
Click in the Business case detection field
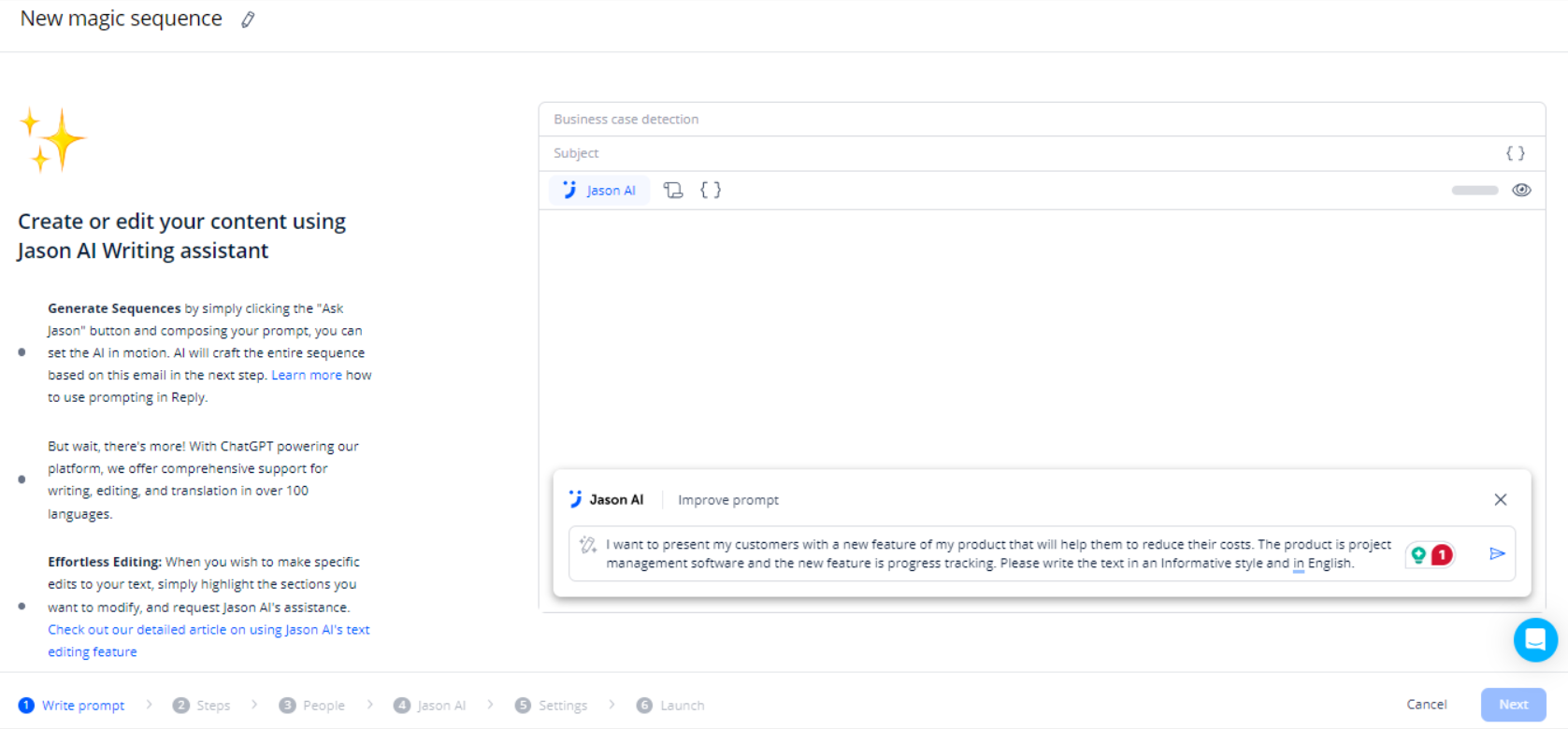pos(1042,120)
